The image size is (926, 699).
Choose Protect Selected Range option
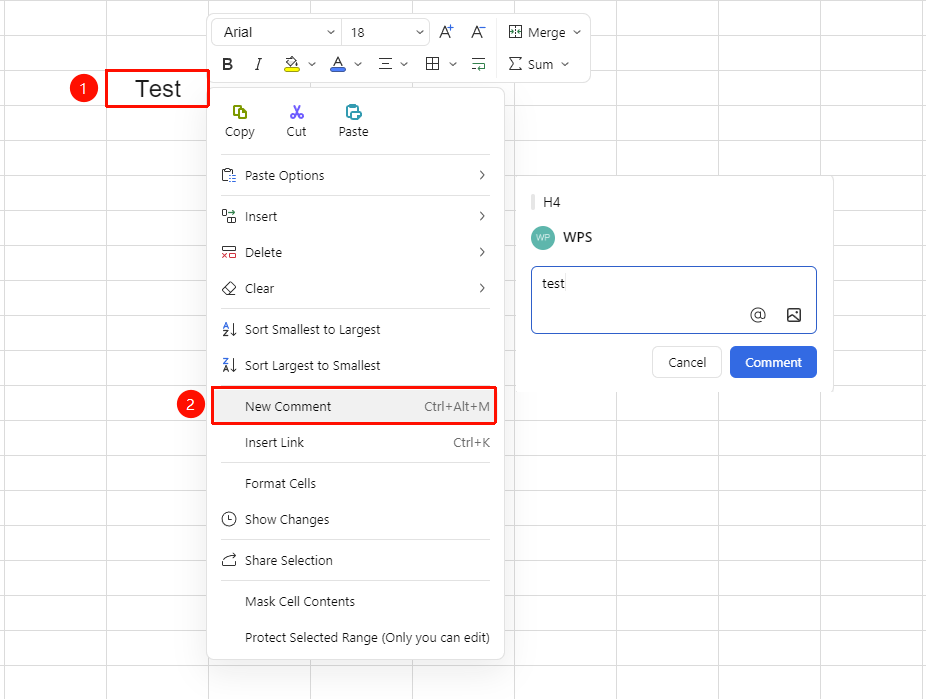point(356,638)
